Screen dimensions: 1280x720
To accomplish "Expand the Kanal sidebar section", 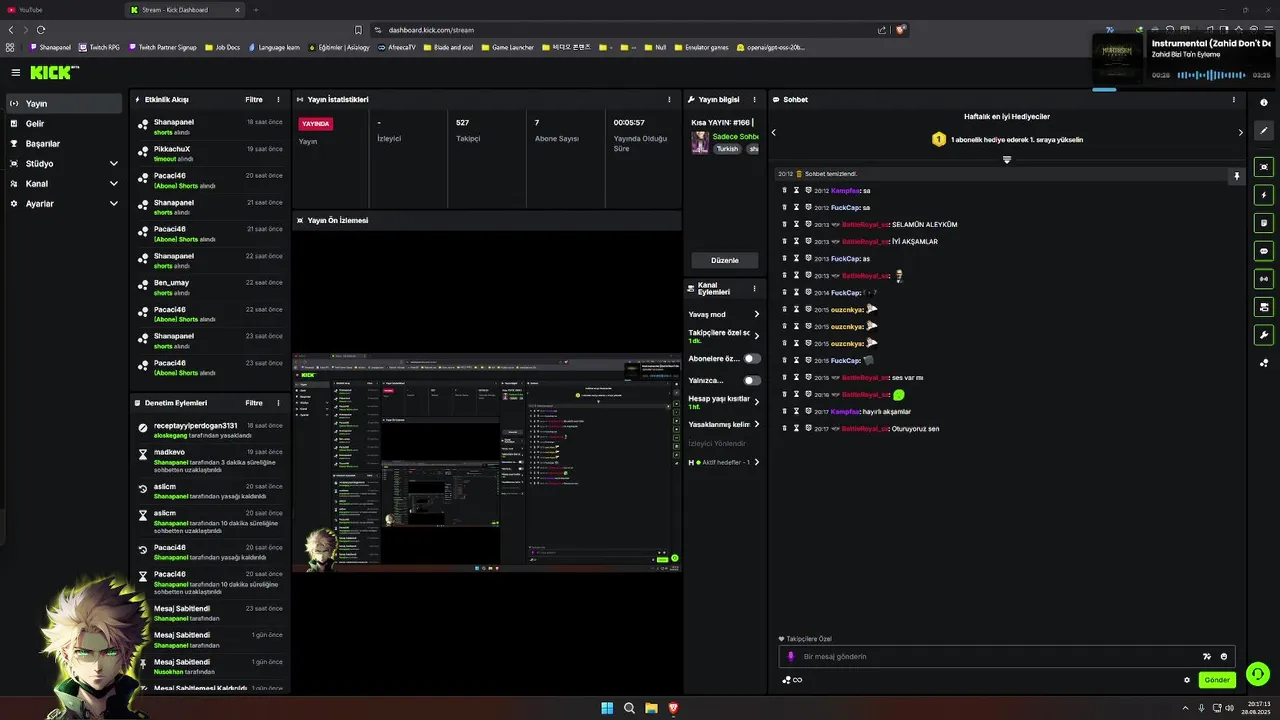I will pos(64,184).
